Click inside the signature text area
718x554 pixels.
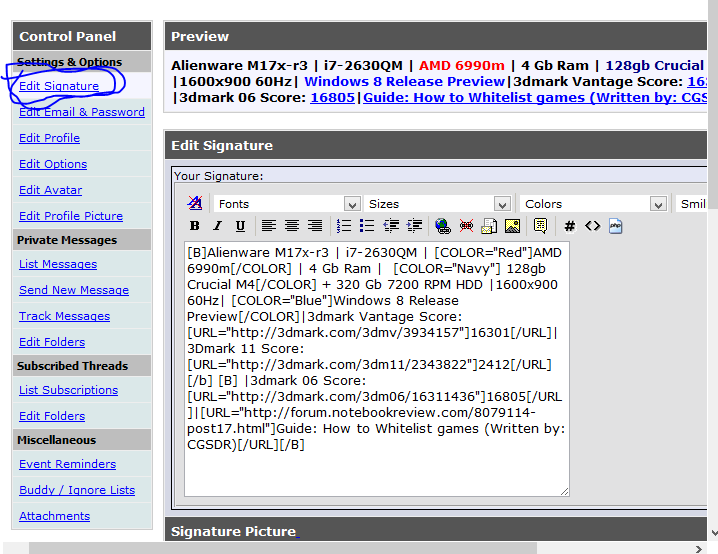pos(376,369)
